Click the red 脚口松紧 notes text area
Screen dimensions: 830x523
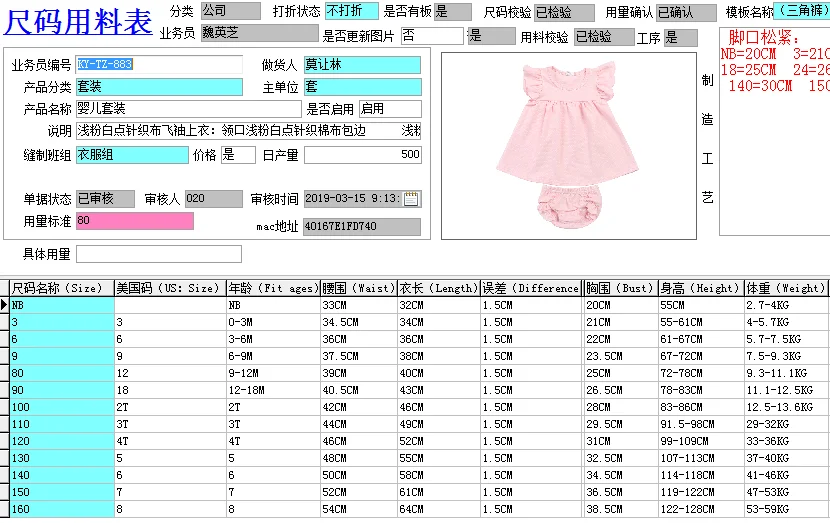[x=774, y=131]
